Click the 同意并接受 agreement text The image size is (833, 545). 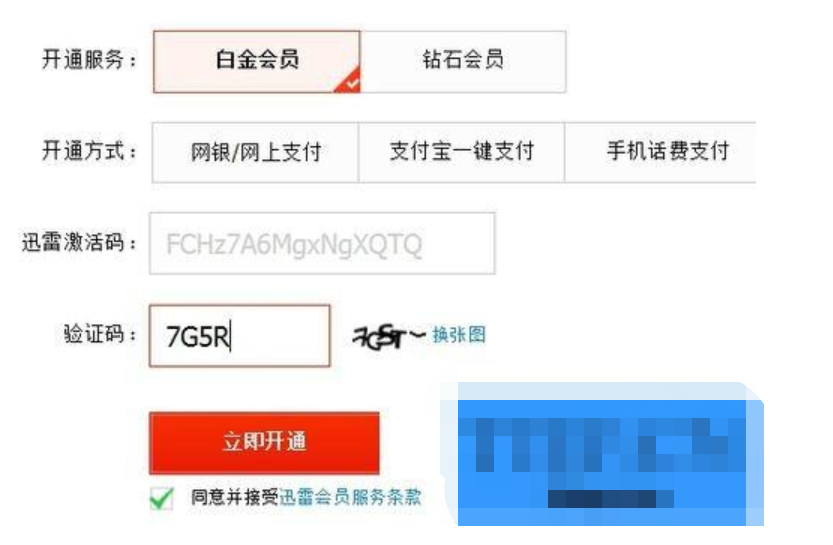point(234,497)
